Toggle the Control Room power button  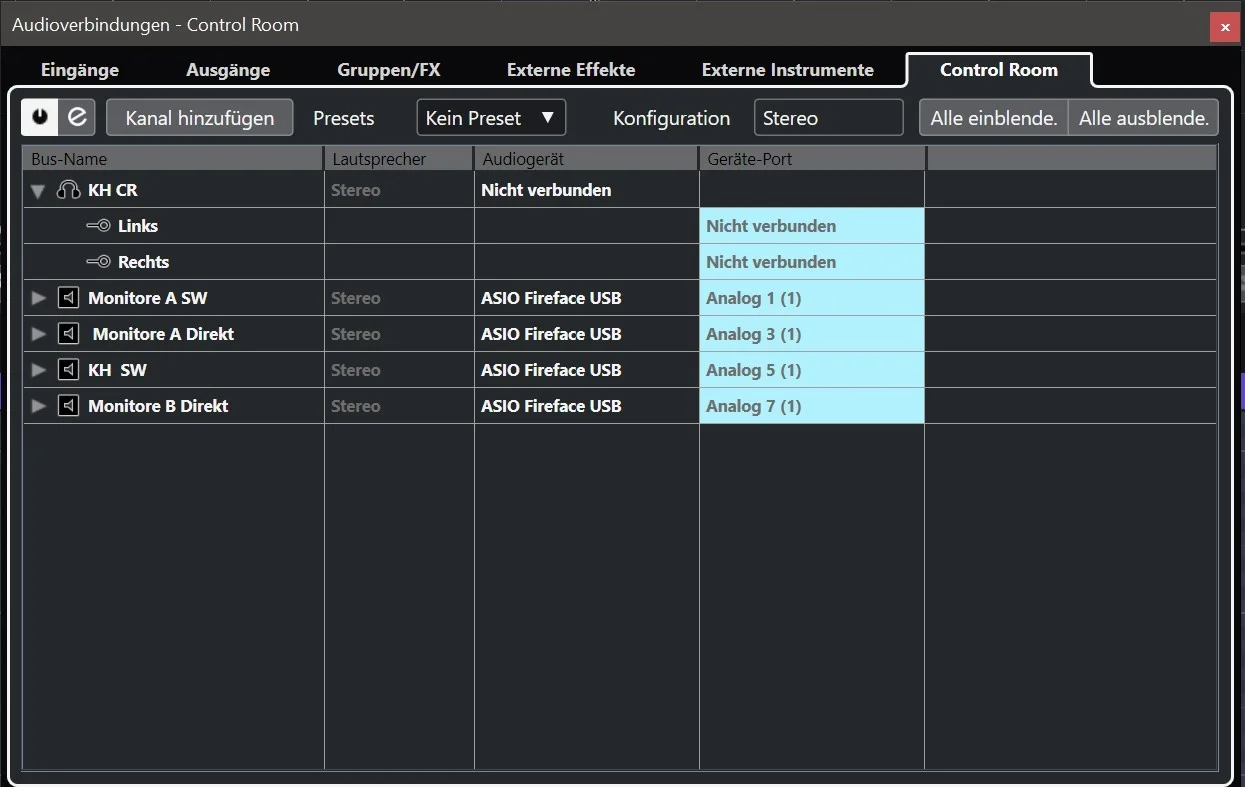(x=40, y=117)
